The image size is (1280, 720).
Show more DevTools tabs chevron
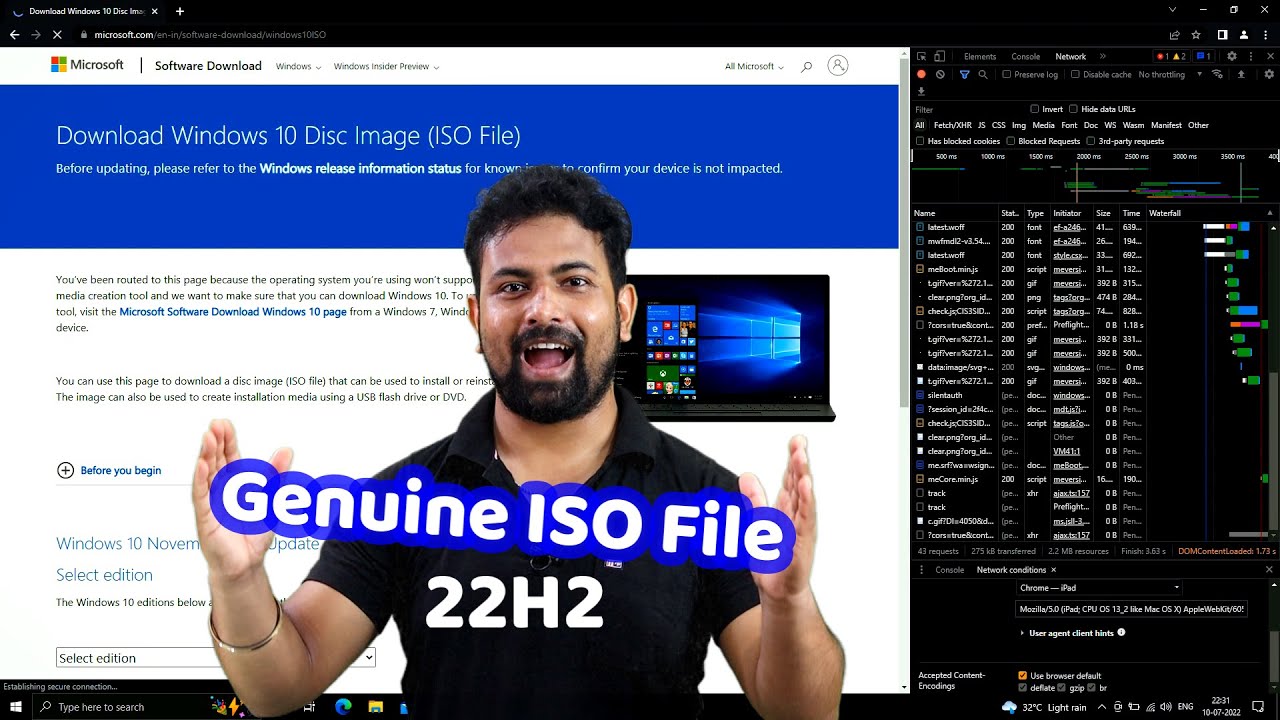pos(1103,57)
